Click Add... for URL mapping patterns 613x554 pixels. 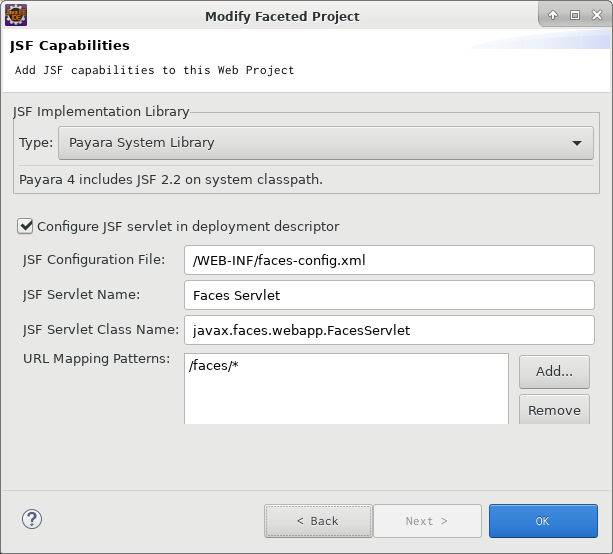(554, 372)
